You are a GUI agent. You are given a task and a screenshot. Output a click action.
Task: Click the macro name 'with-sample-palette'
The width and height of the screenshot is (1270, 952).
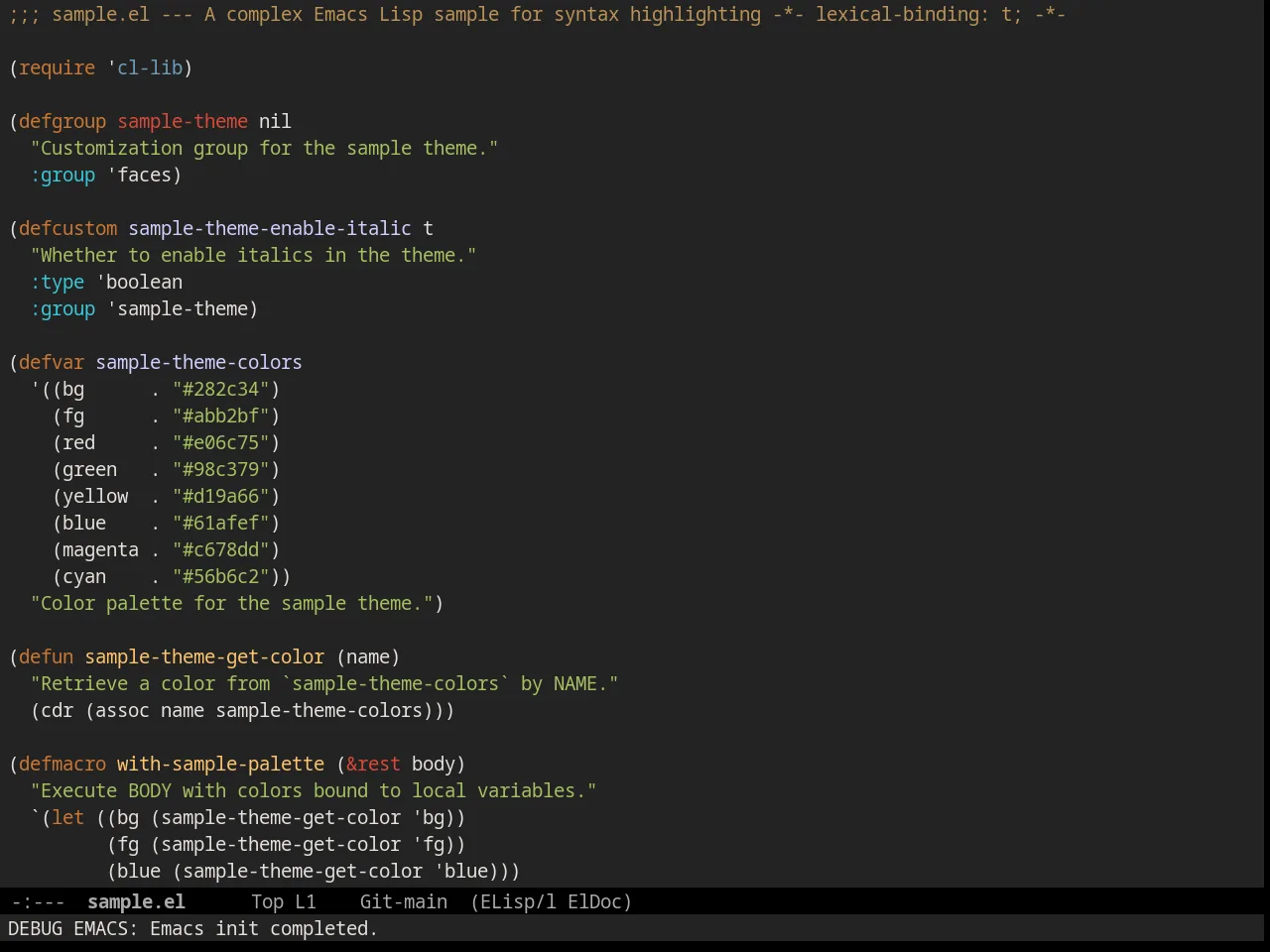220,764
